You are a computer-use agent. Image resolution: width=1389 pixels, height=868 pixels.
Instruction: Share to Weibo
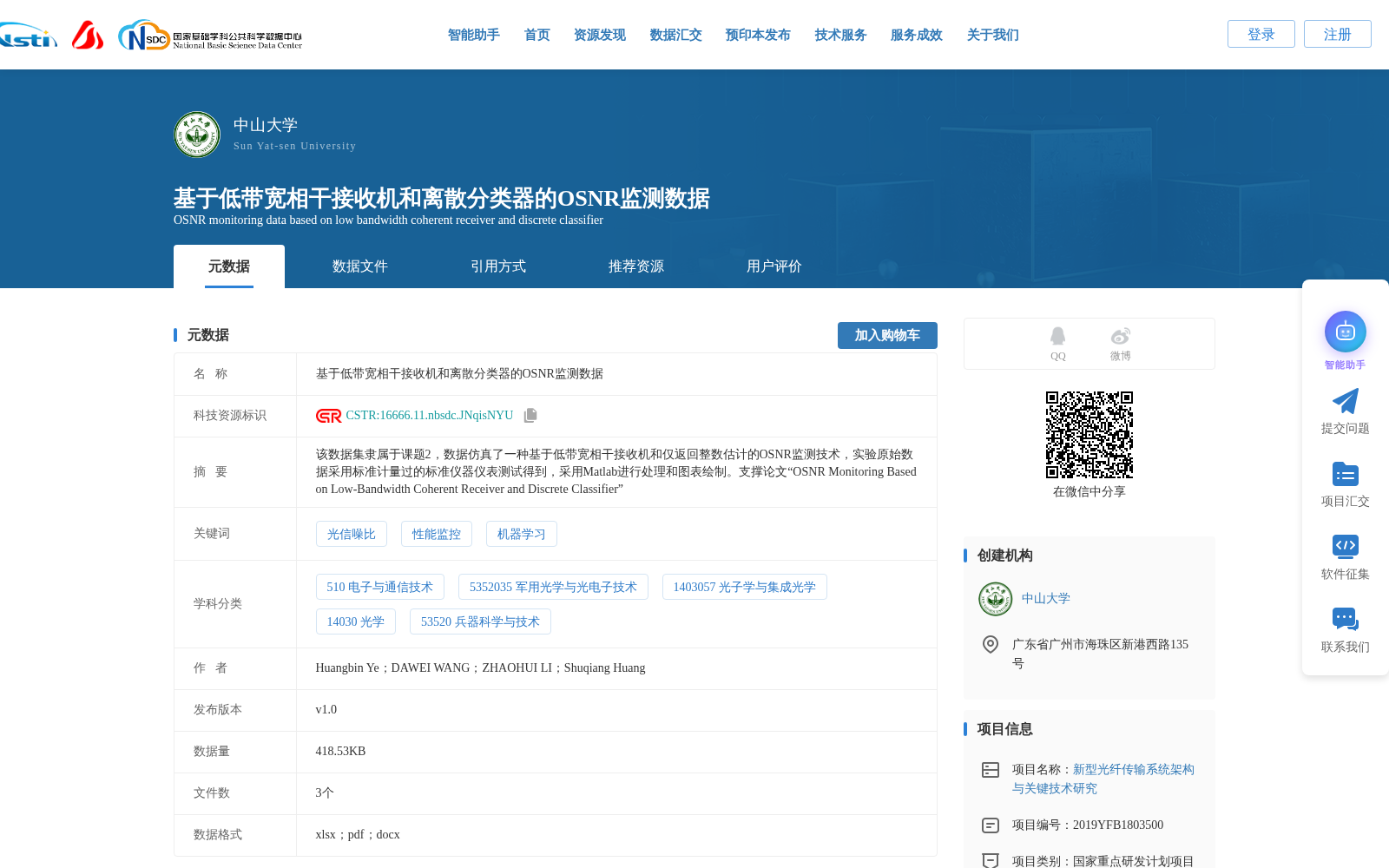1120,344
